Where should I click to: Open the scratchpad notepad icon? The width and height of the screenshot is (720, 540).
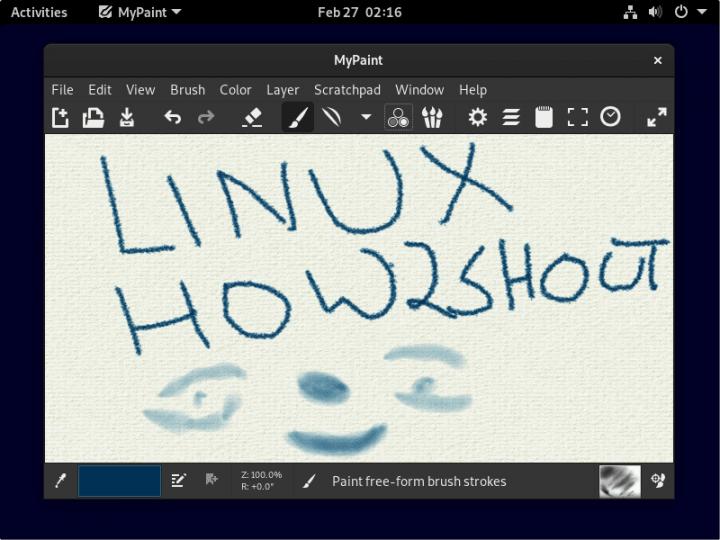pos(544,118)
